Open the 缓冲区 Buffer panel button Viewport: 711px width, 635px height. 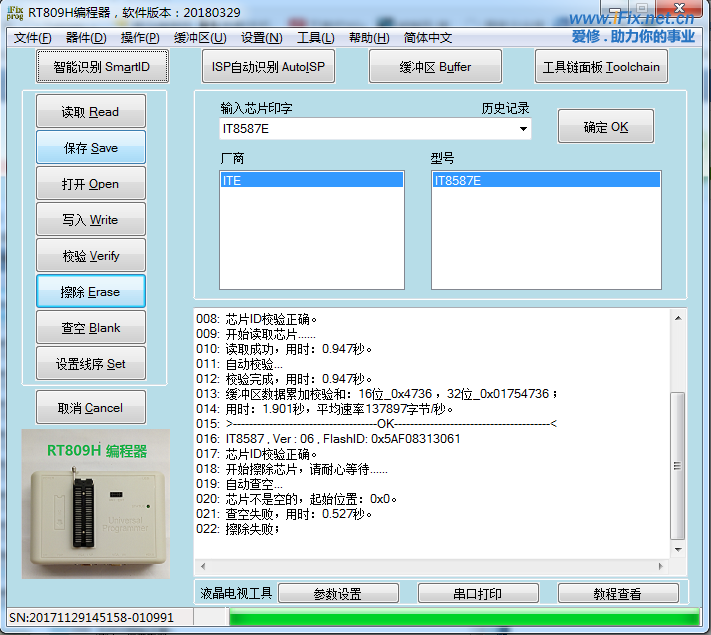(x=435, y=67)
